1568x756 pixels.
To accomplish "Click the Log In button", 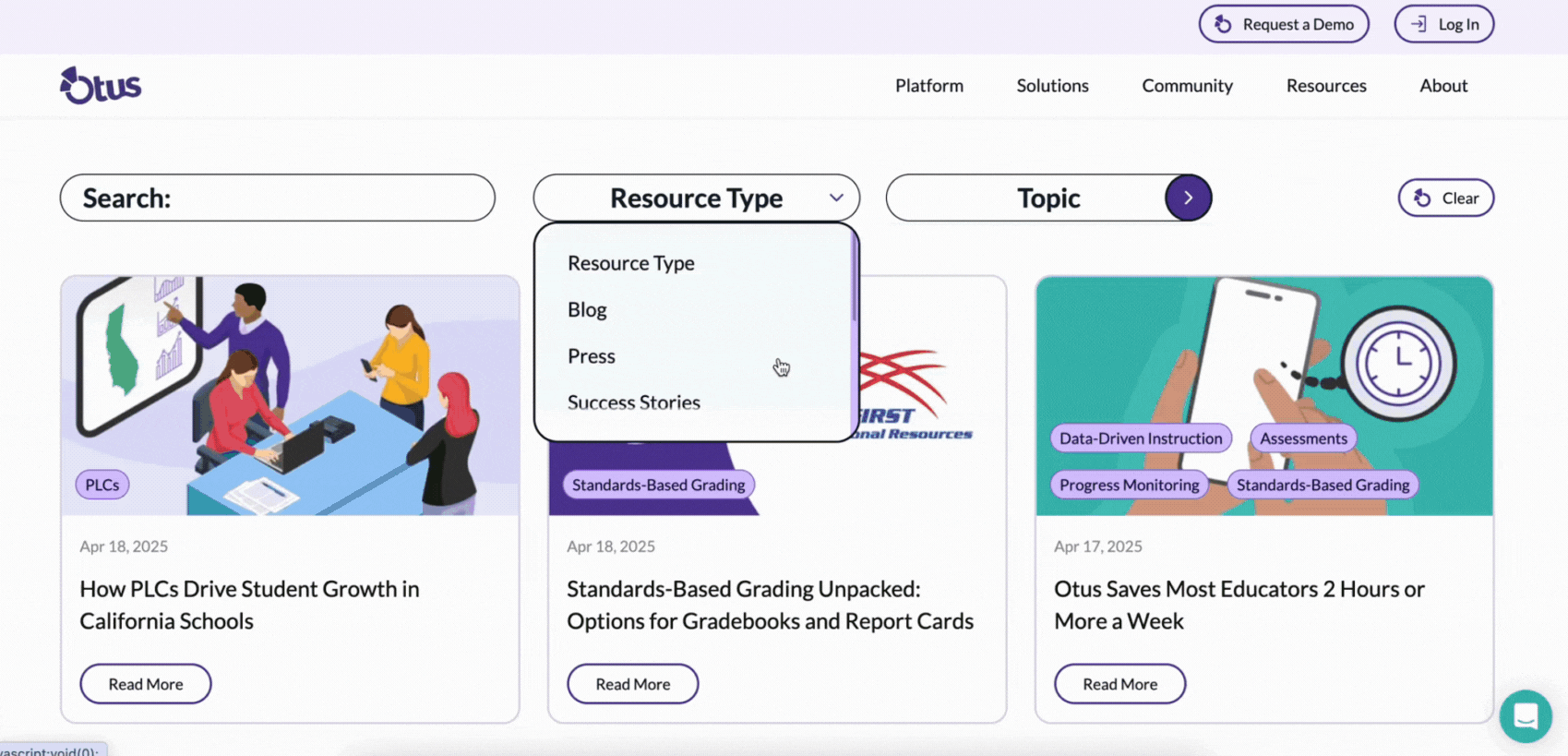I will (1443, 24).
